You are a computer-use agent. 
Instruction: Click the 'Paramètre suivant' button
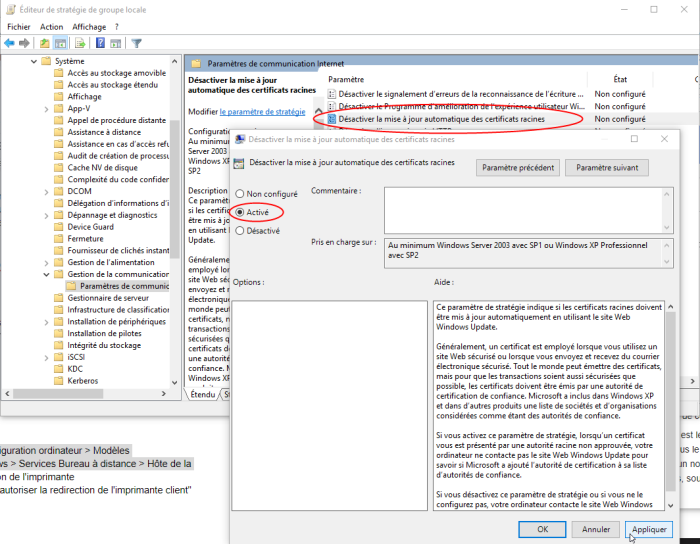(x=607, y=168)
